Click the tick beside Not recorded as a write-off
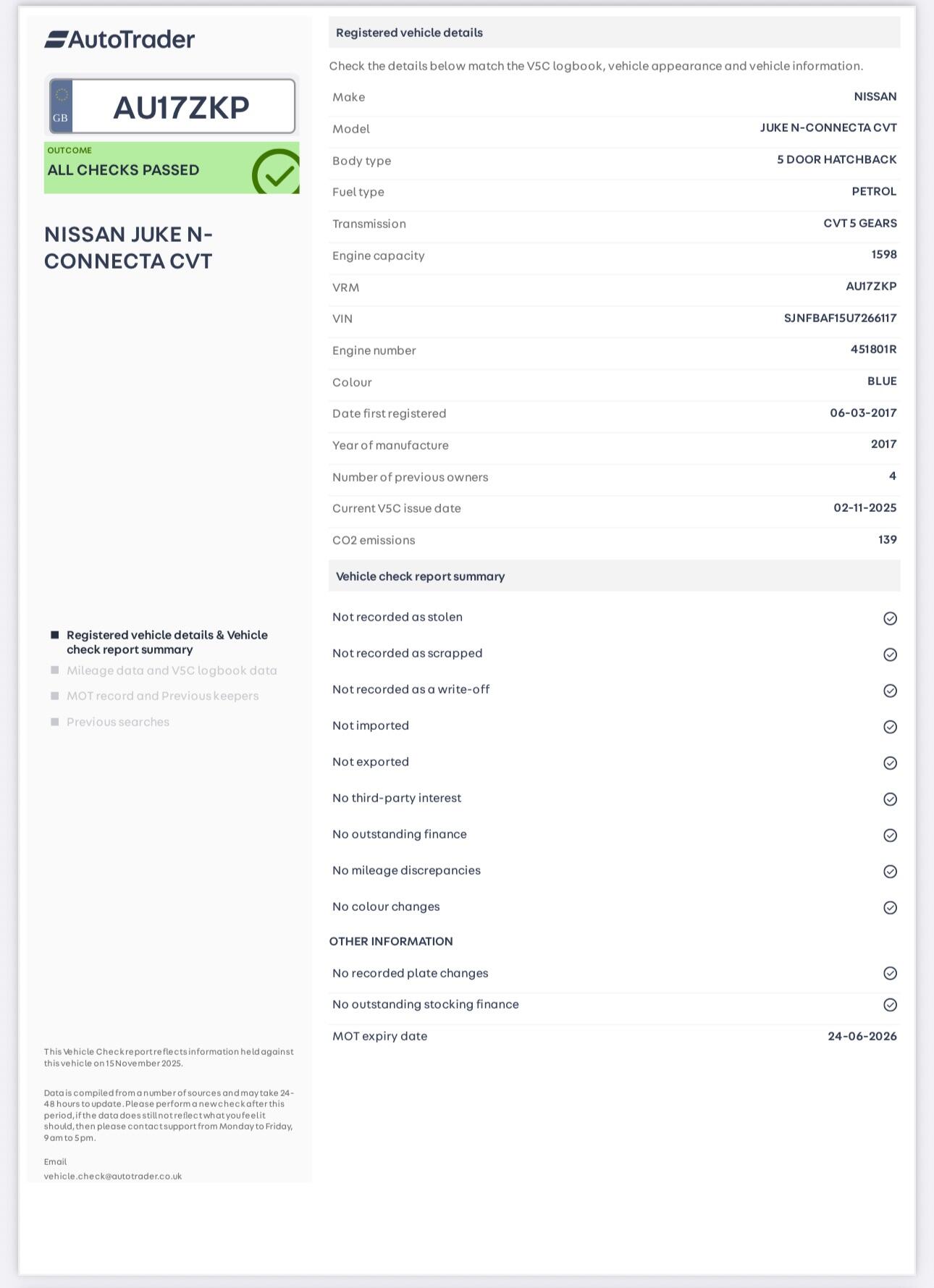 coord(890,691)
